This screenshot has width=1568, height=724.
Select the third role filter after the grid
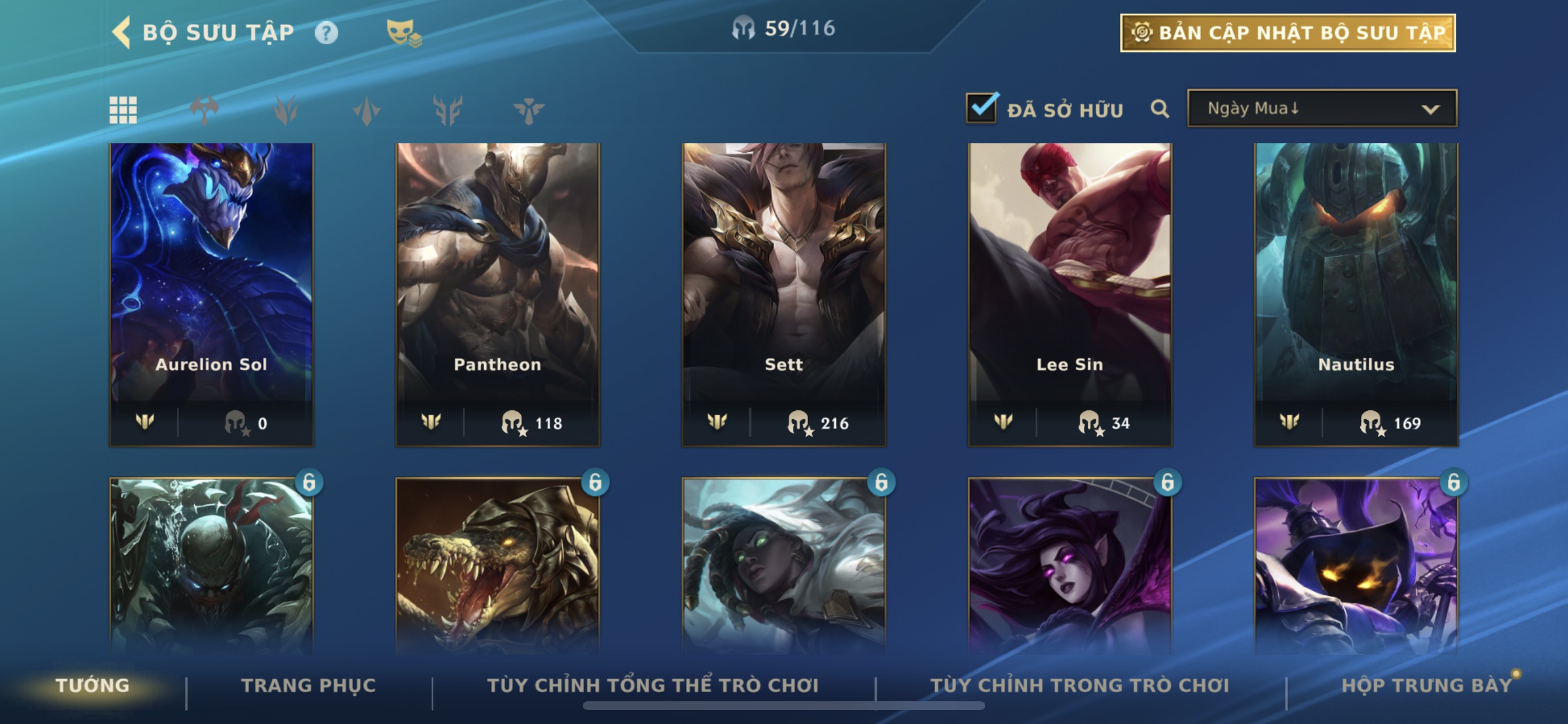click(x=366, y=110)
